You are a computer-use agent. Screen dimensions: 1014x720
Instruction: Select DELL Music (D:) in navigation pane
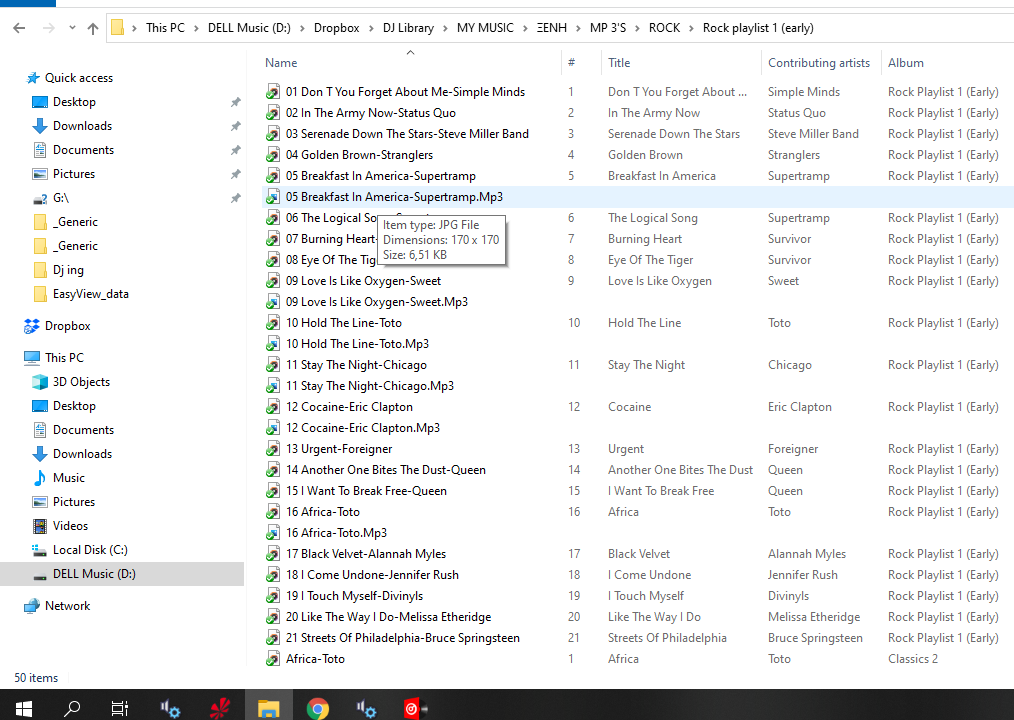(x=94, y=574)
